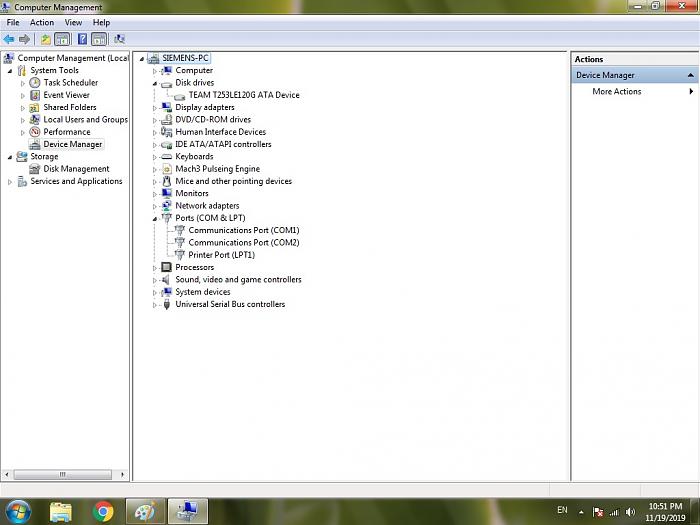Screen dimensions: 700x525
Task: Click the left pane scroll right arrow
Action: pyautogui.click(x=122, y=474)
